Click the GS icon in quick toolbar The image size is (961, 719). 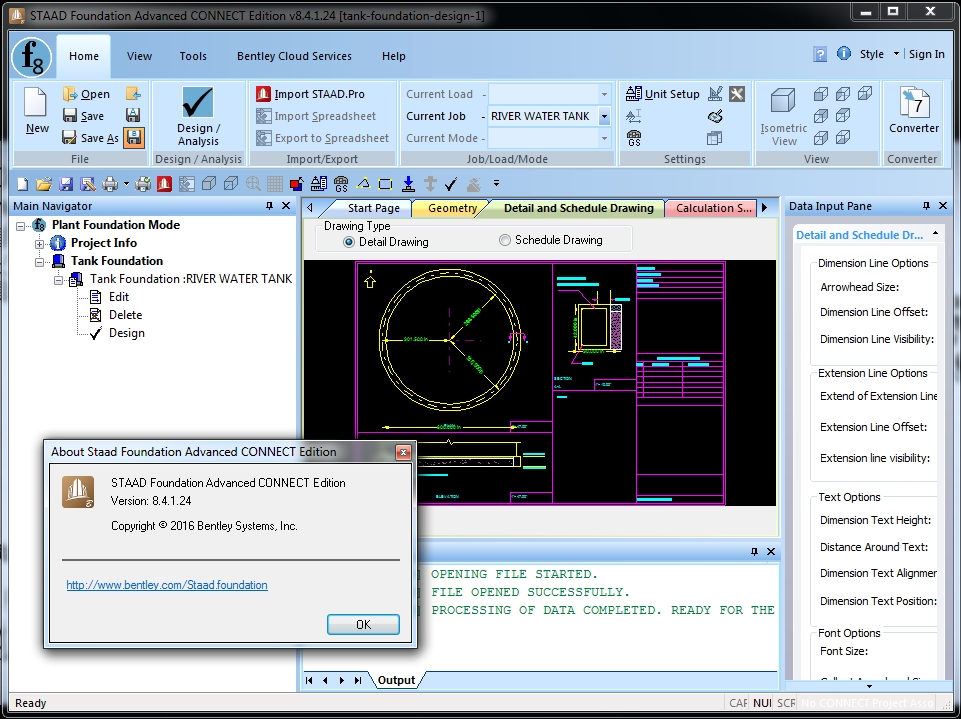point(341,183)
